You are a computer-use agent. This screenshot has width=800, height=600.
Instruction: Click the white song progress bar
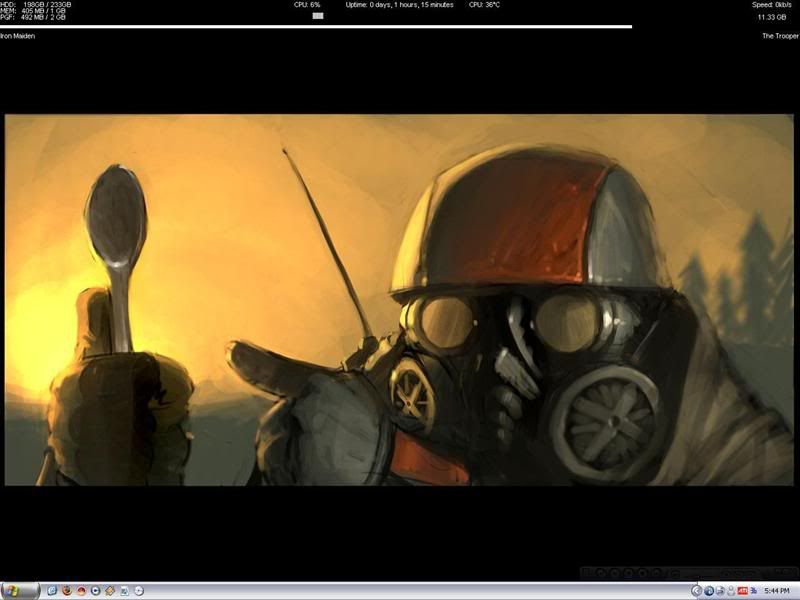tap(316, 26)
